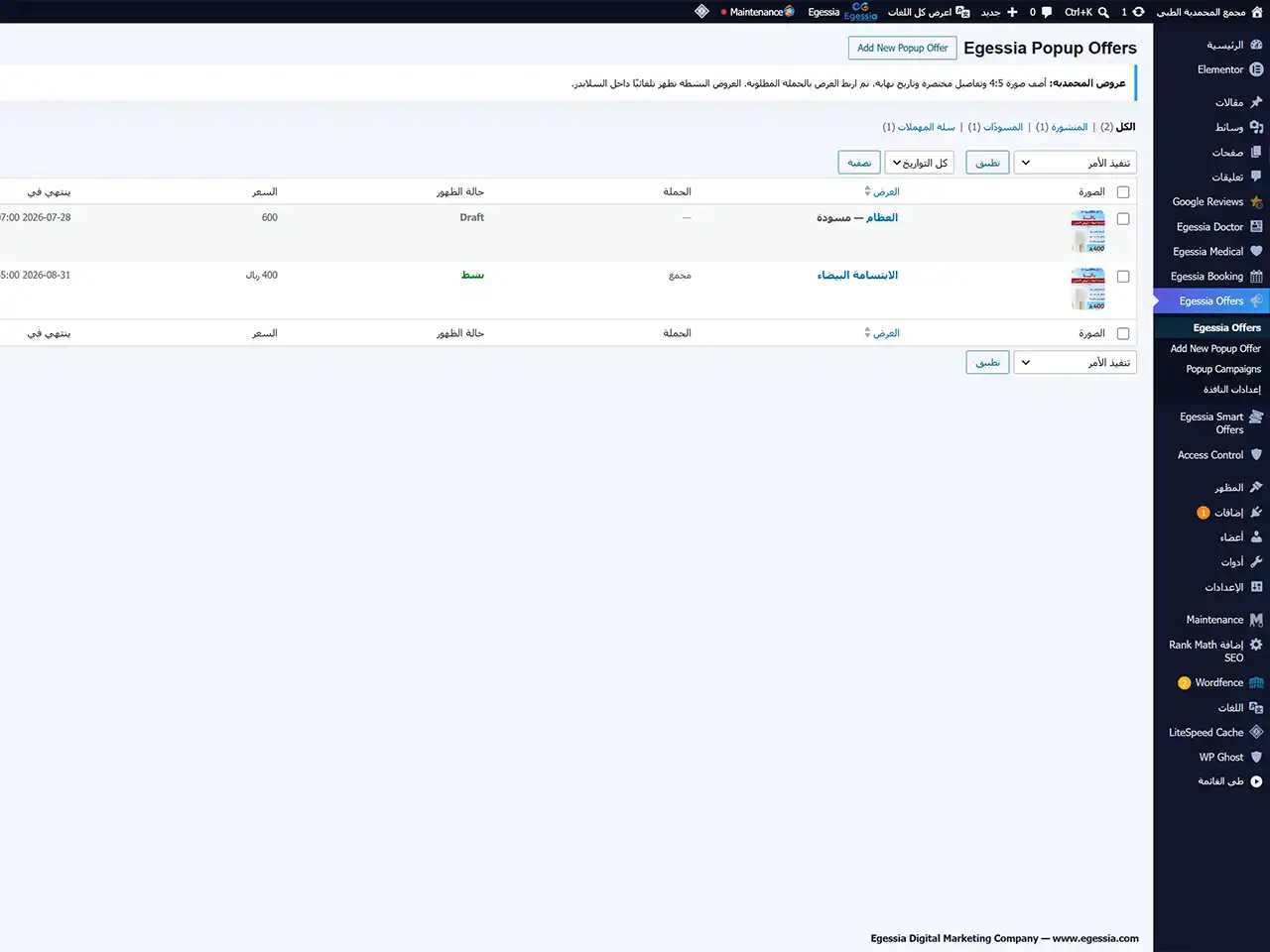Open comments bubble in admin bar

pyautogui.click(x=1046, y=12)
